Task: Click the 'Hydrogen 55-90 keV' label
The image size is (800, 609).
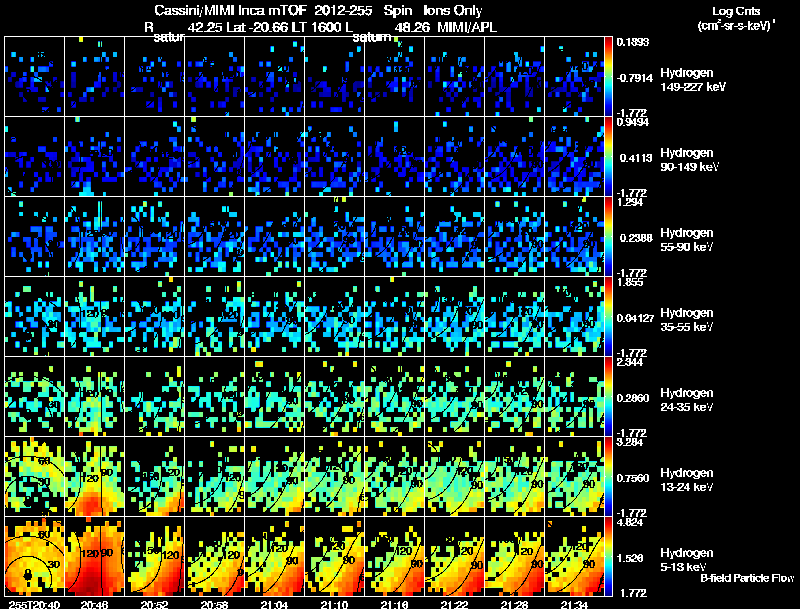Action: (687, 240)
